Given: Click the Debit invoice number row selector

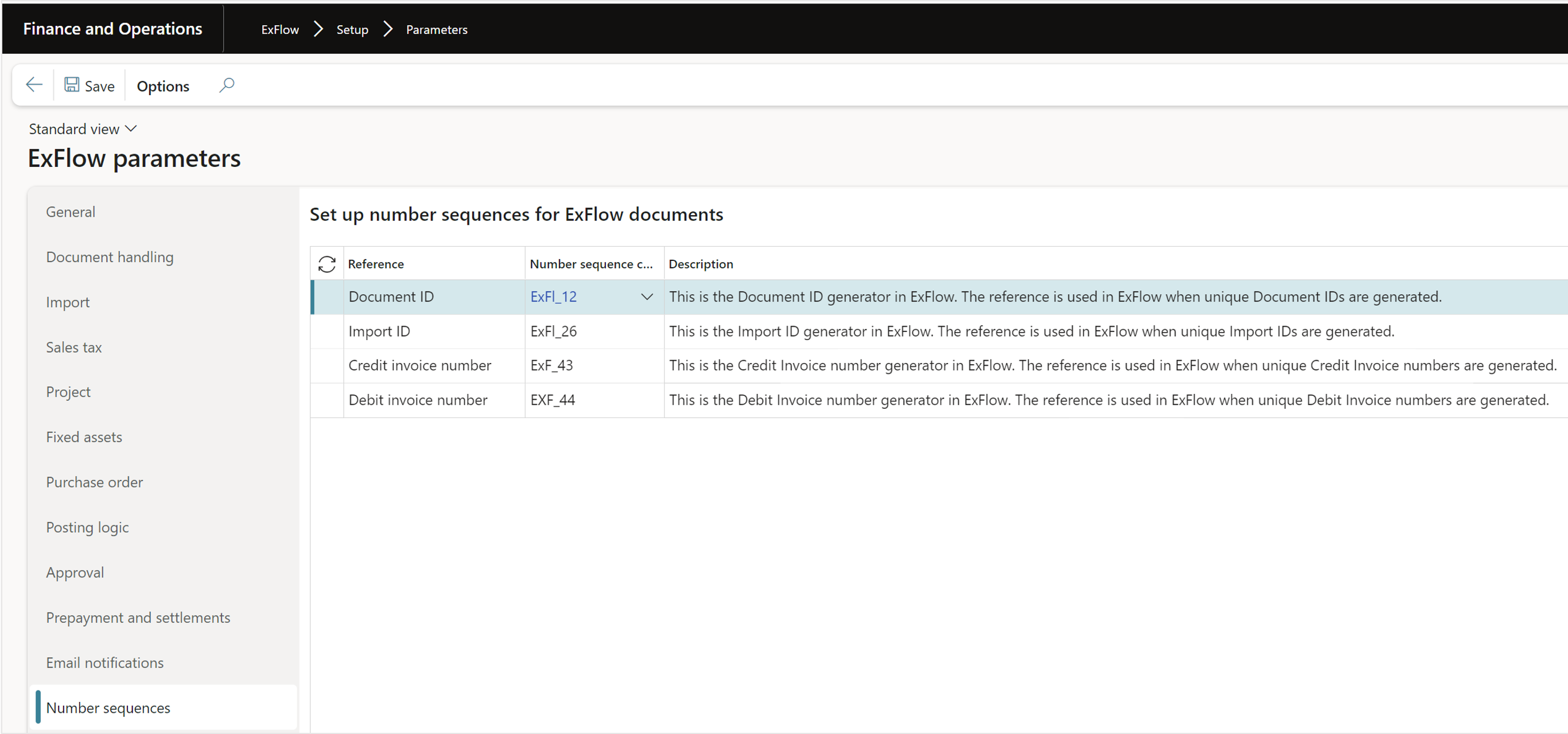Looking at the screenshot, I should point(328,400).
